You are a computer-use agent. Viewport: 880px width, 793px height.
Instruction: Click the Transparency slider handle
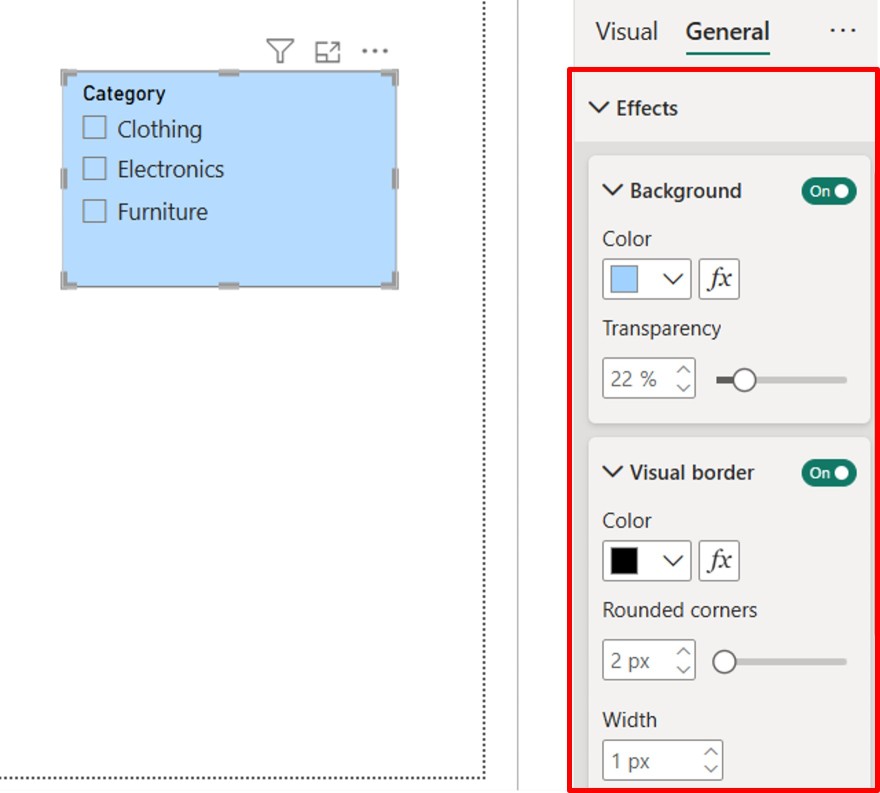click(743, 380)
